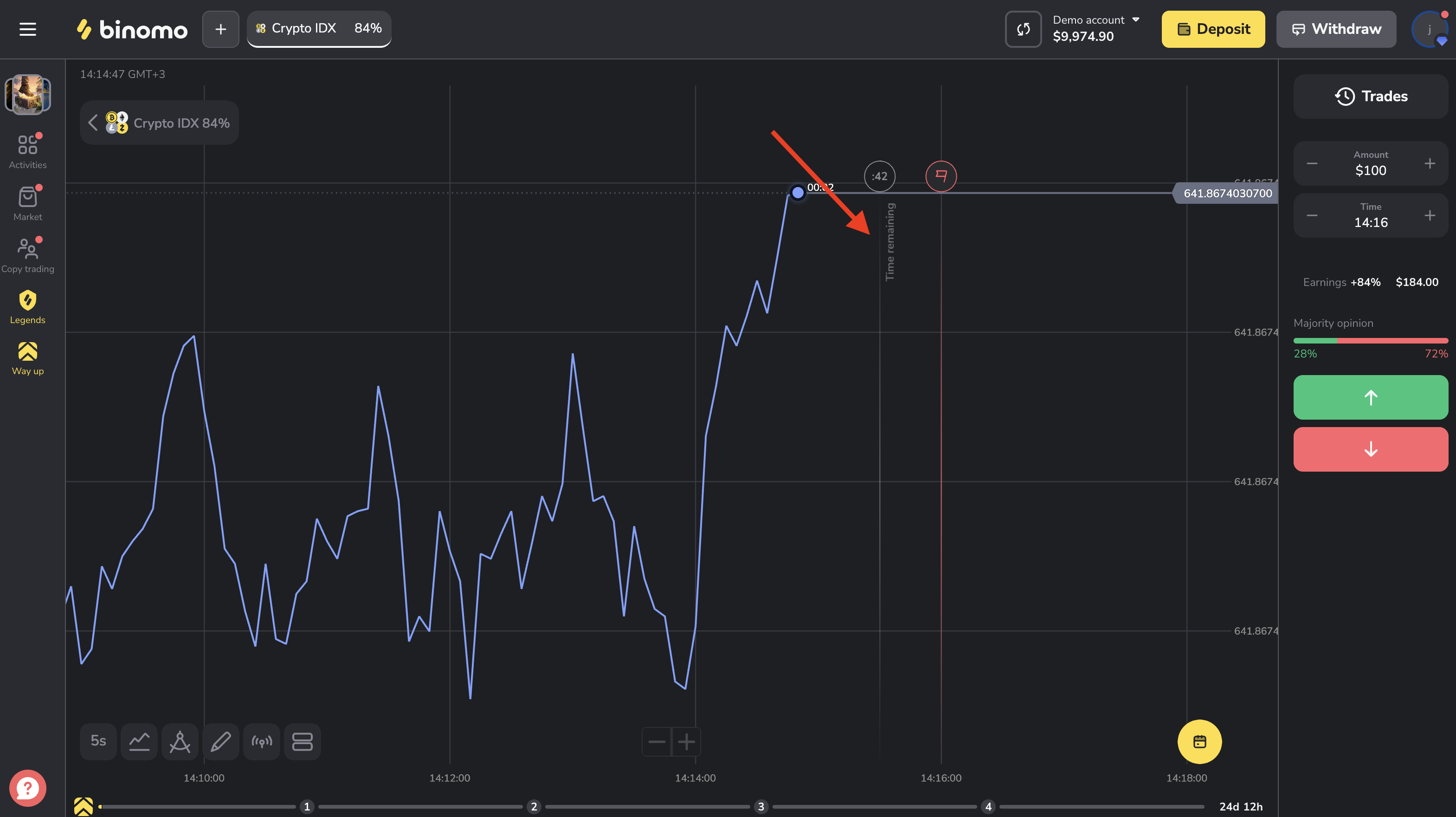Image resolution: width=1456 pixels, height=817 pixels.
Task: Click the Earnings +84% text
Action: coord(1342,282)
